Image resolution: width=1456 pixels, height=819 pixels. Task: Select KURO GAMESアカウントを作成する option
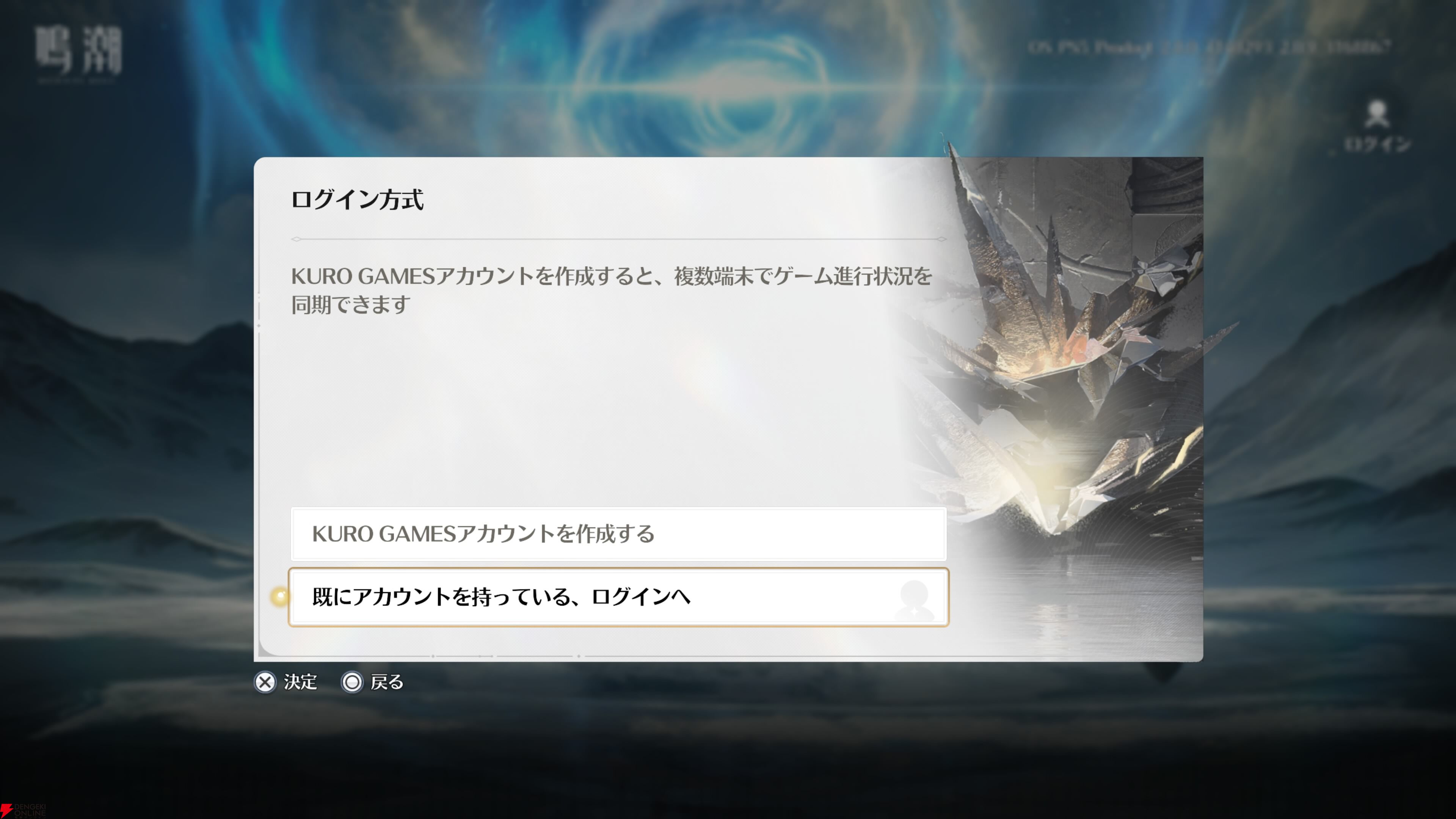[x=618, y=533]
